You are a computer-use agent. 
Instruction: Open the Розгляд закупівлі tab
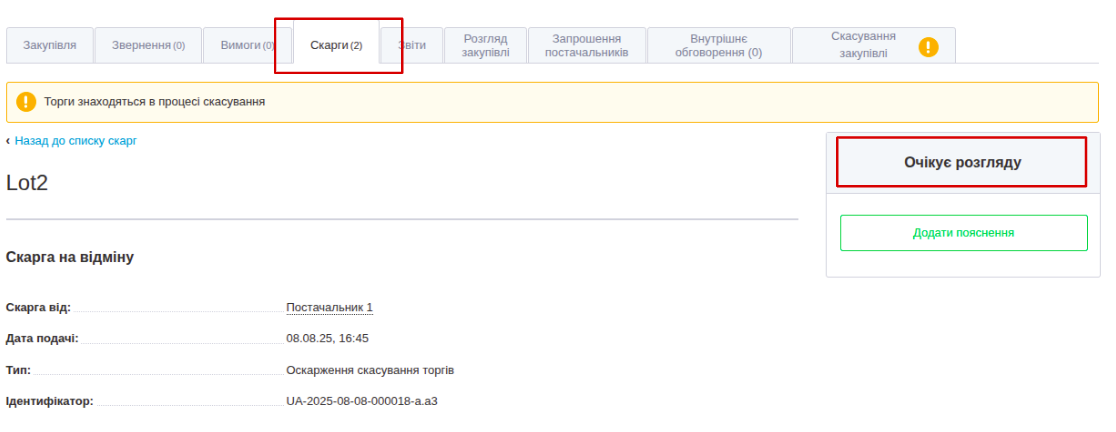pos(485,46)
